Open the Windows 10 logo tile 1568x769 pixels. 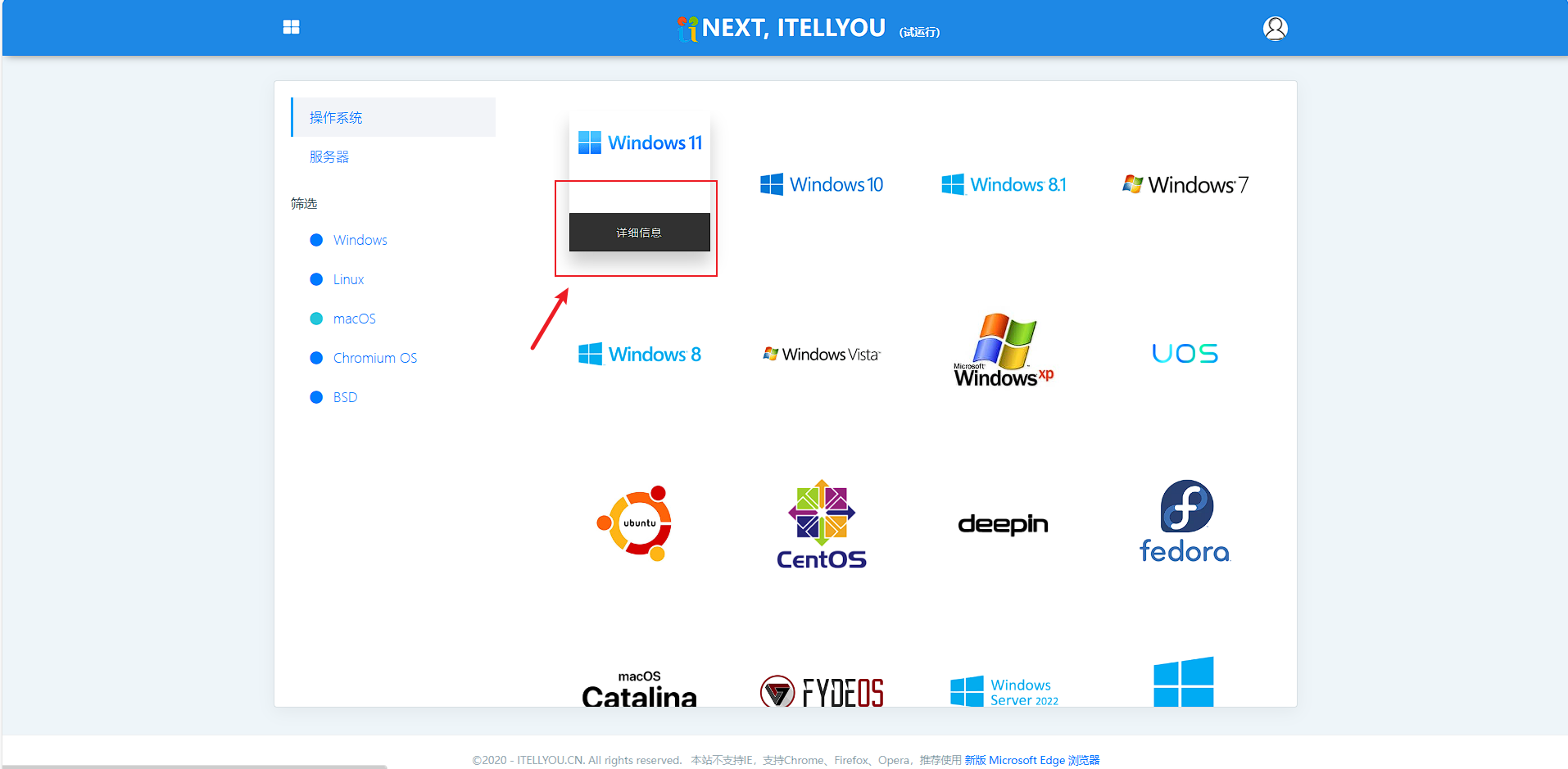(822, 184)
